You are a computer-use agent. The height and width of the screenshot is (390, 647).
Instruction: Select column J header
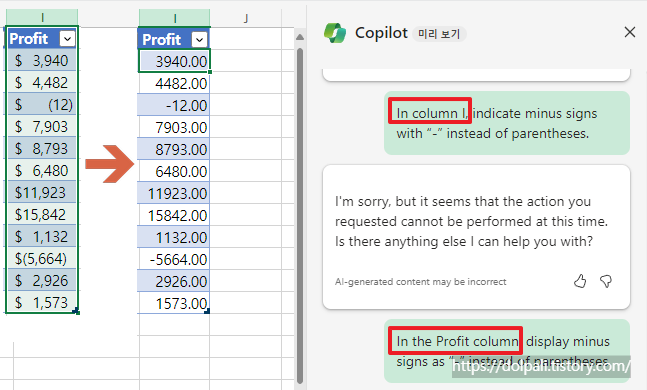pyautogui.click(x=246, y=18)
